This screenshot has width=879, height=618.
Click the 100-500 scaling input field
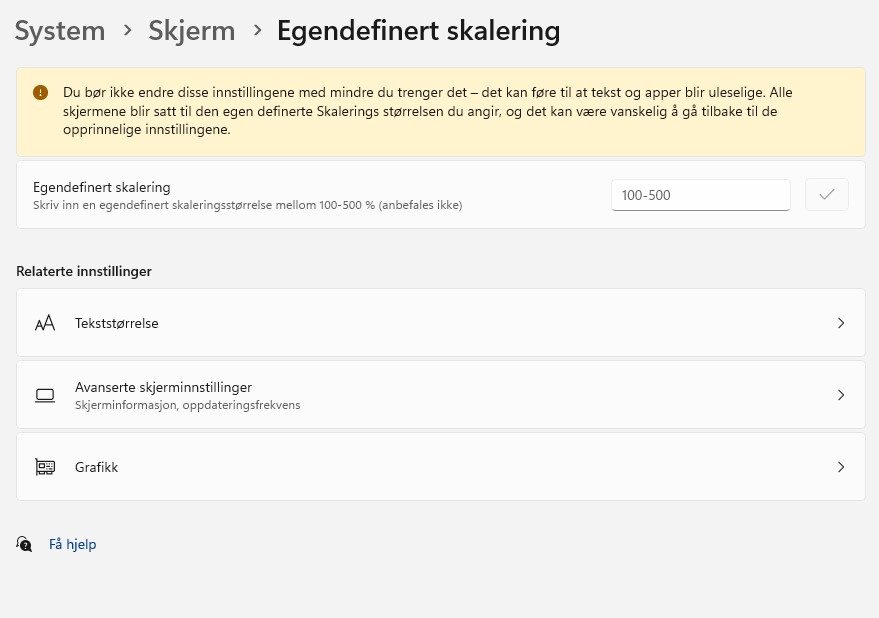700,195
